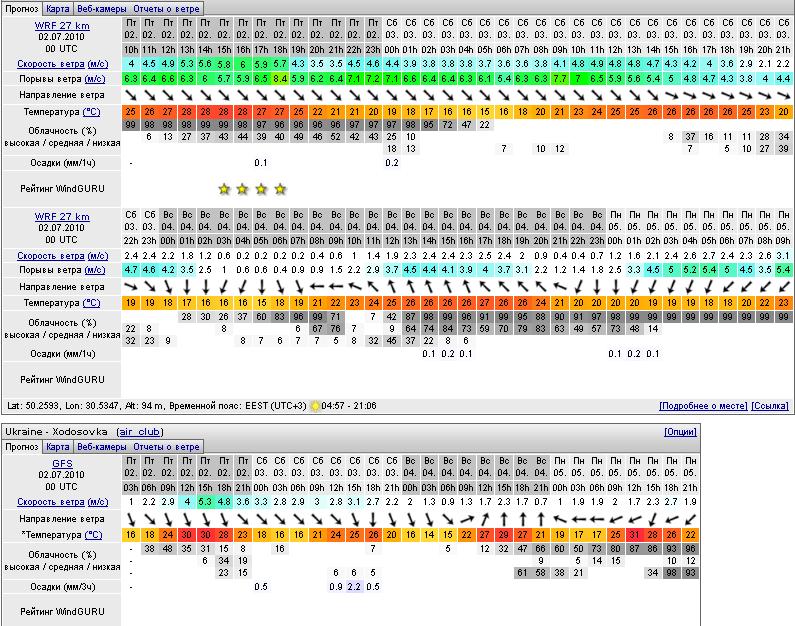This screenshot has width=795, height=626.
Task: Open the top Прогноз tab
Action: coord(22,8)
